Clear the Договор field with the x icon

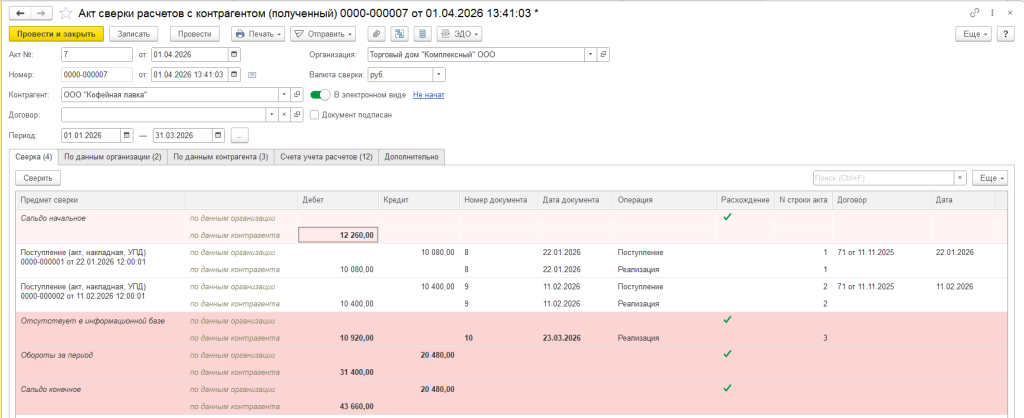284,115
